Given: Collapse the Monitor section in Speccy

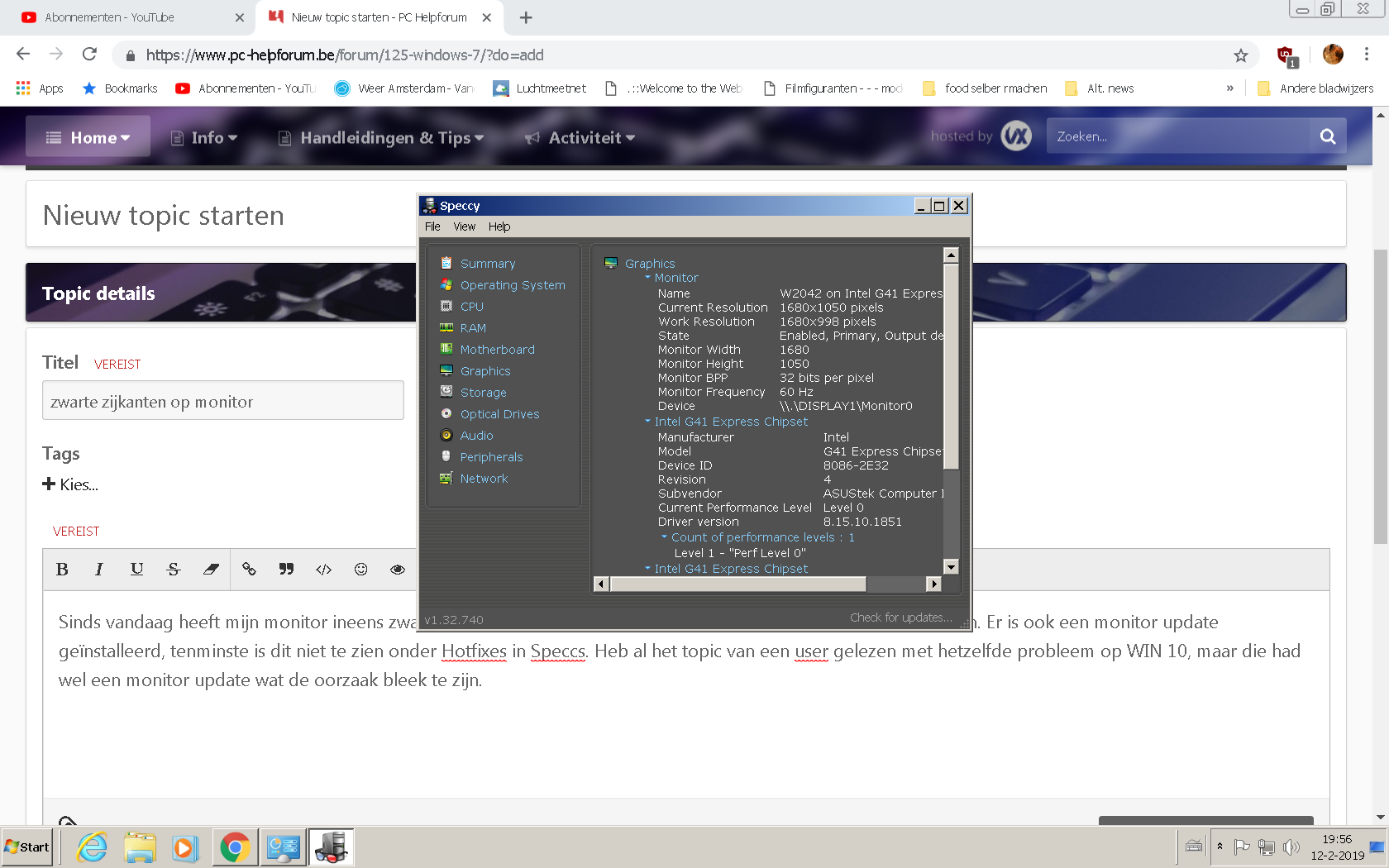Looking at the screenshot, I should (648, 278).
